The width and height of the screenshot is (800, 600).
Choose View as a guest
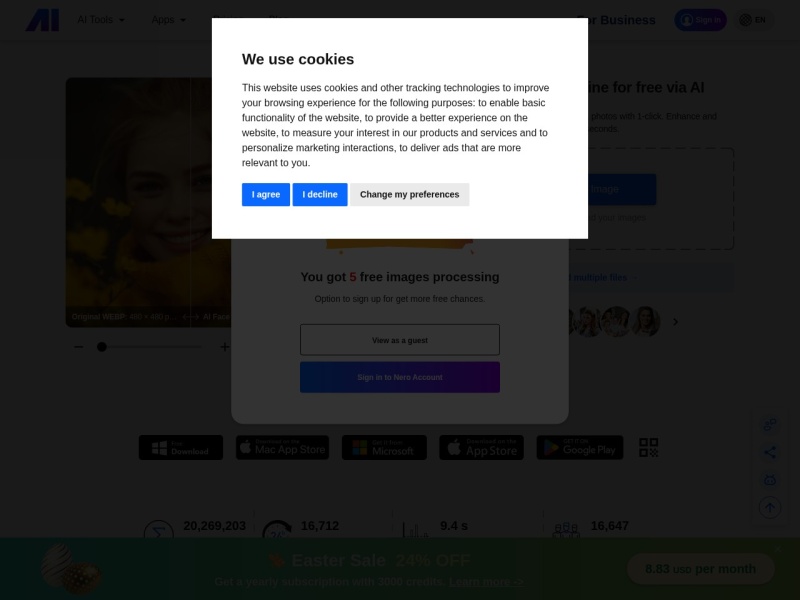(x=400, y=340)
